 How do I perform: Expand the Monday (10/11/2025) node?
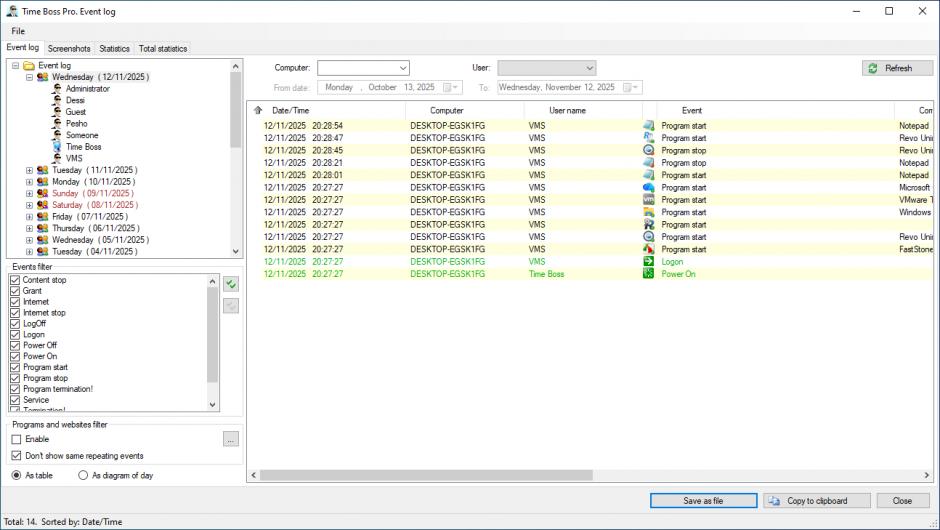click(29, 182)
